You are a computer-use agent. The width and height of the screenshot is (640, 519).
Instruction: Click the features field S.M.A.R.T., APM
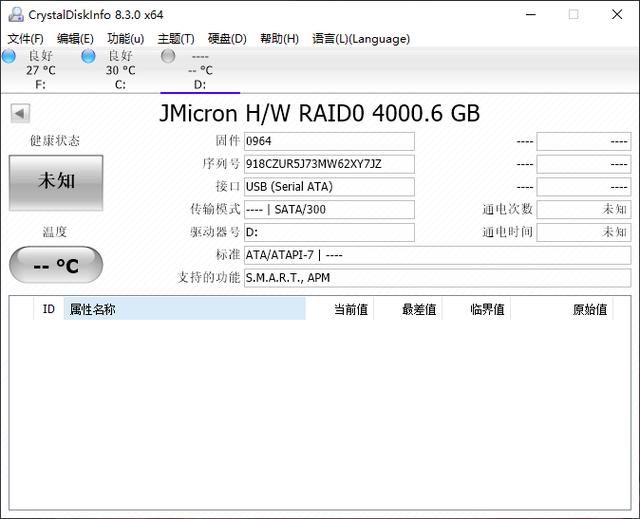pyautogui.click(x=438, y=278)
